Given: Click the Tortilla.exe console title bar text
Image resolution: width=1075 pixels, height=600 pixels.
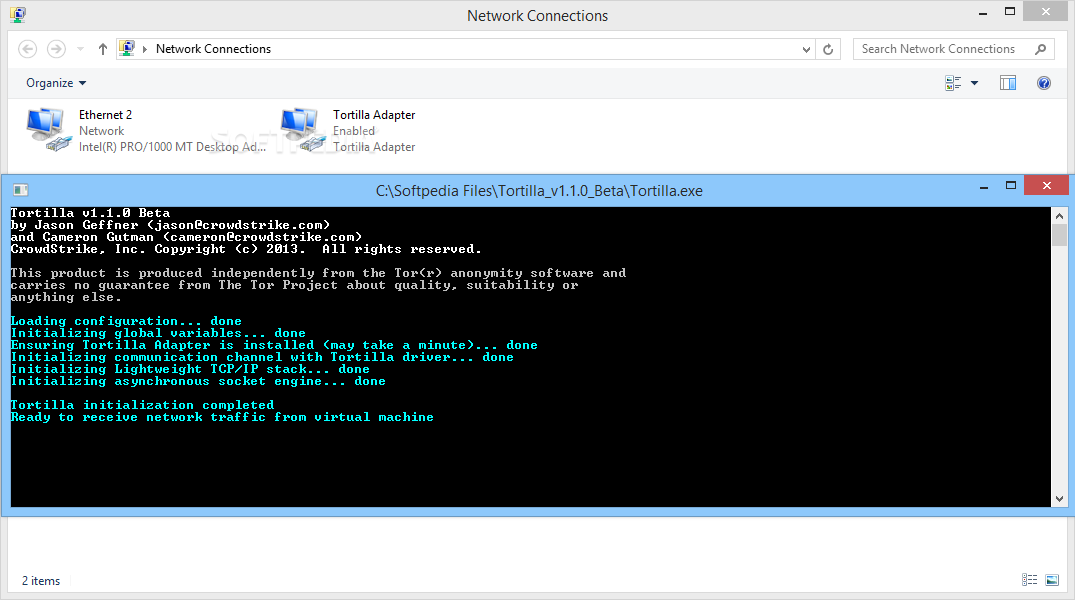Looking at the screenshot, I should (x=539, y=191).
